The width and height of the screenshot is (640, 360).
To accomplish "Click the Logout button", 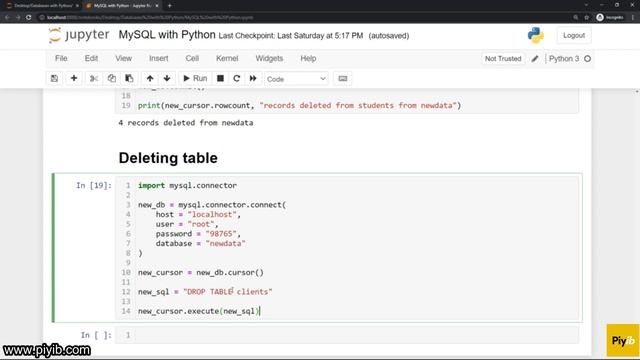I will tap(574, 36).
